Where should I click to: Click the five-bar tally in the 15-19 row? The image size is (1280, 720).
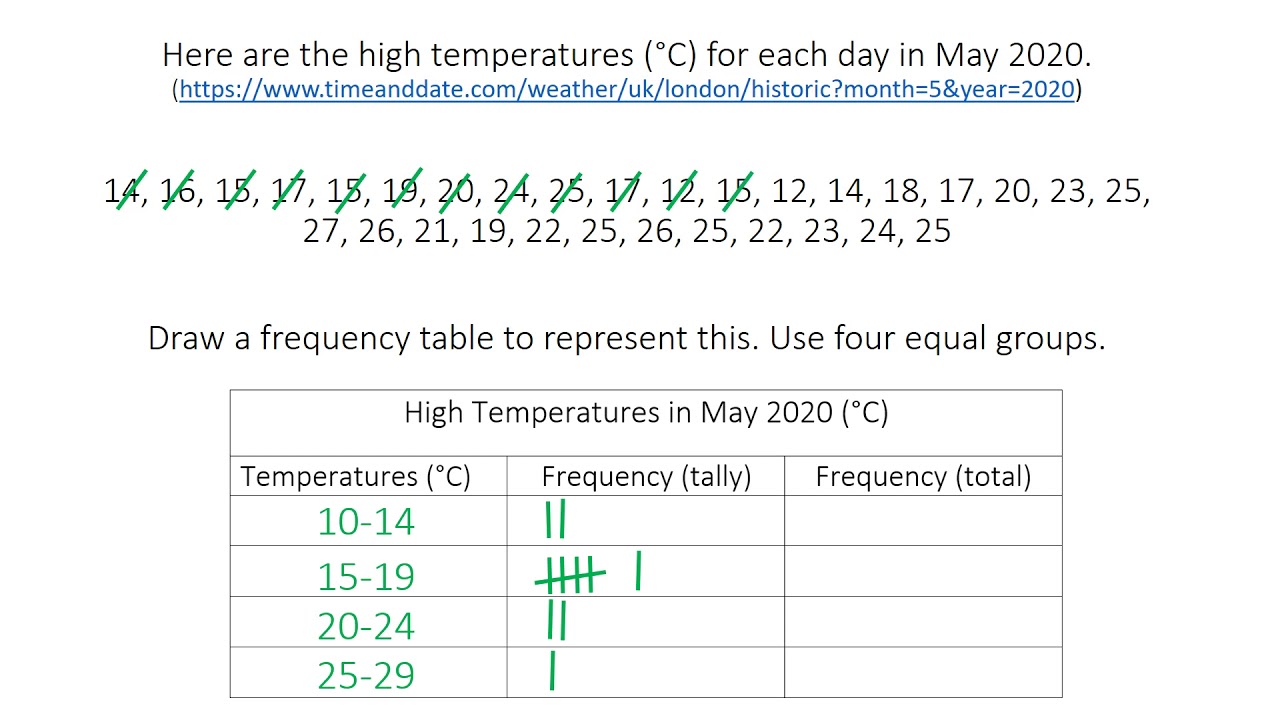(x=571, y=576)
